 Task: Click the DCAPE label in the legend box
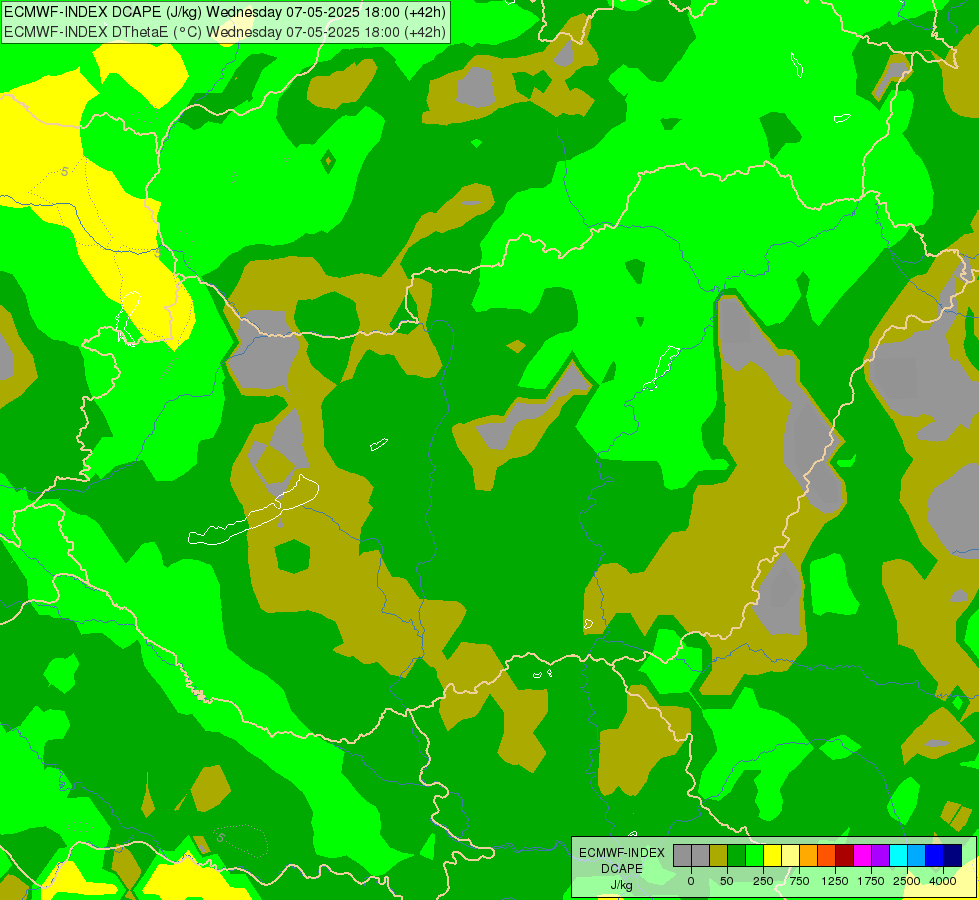click(x=622, y=869)
